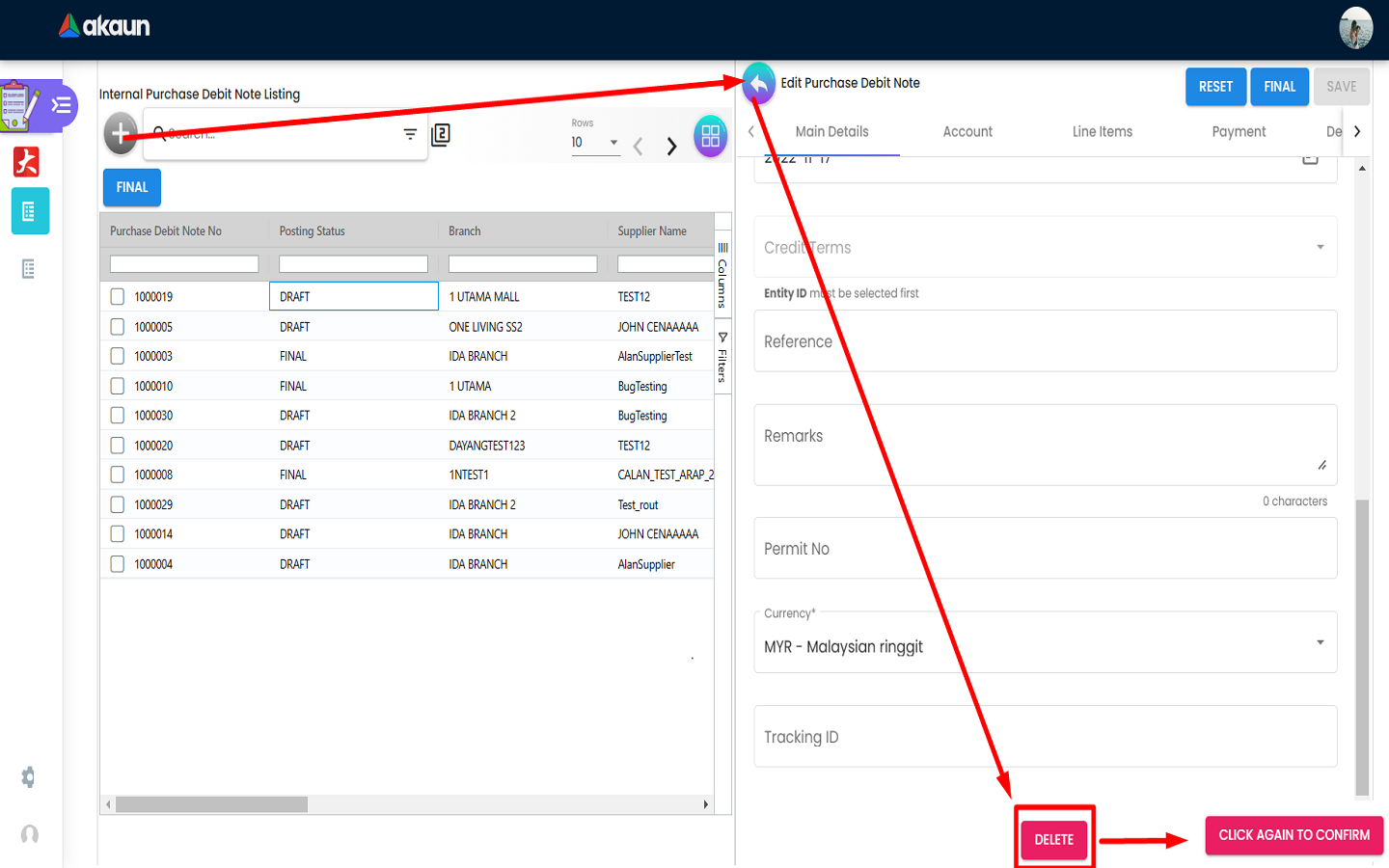Show more tabs with right chevron

[x=1357, y=131]
